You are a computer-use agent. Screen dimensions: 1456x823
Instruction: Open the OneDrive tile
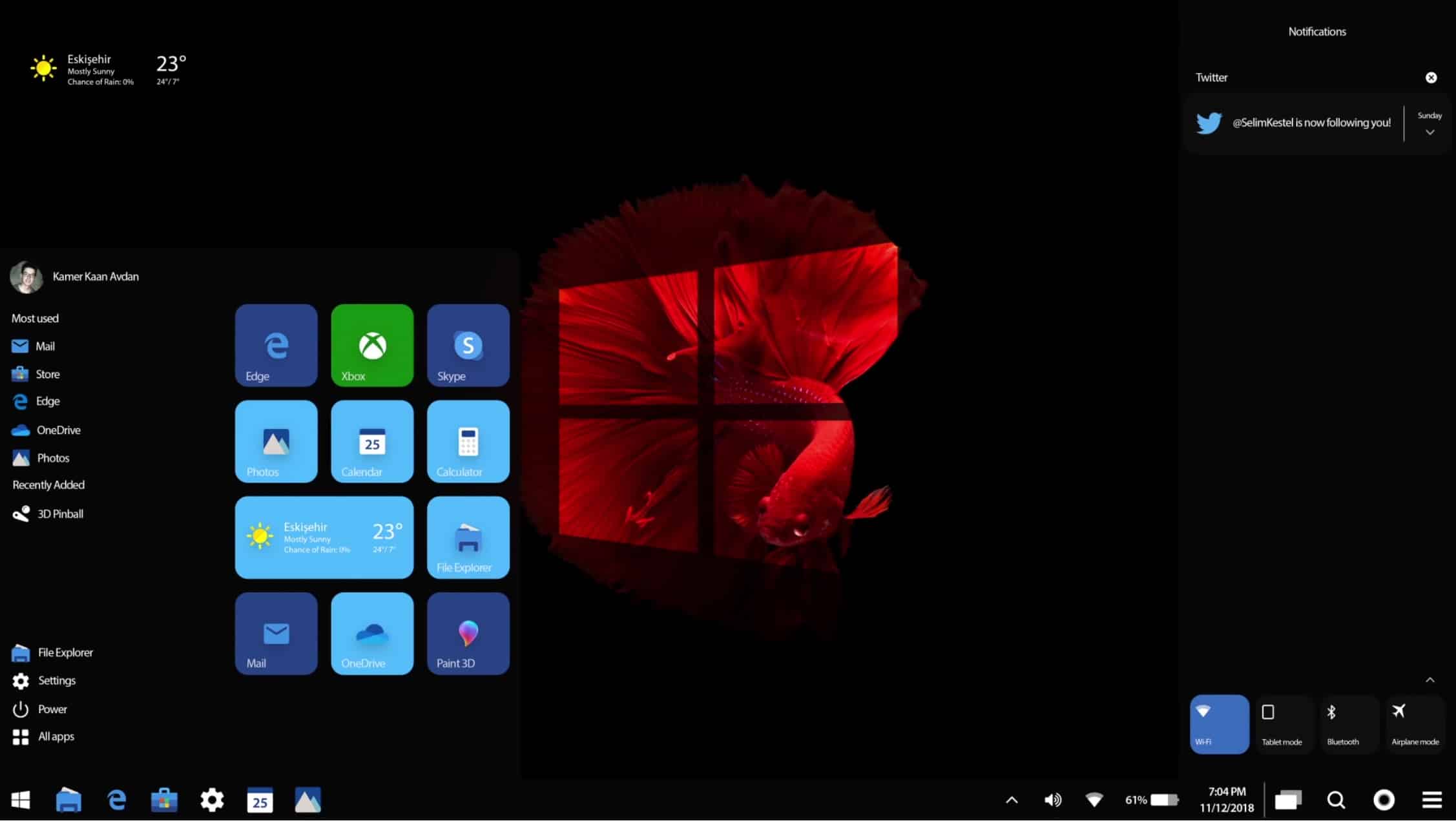pyautogui.click(x=372, y=632)
